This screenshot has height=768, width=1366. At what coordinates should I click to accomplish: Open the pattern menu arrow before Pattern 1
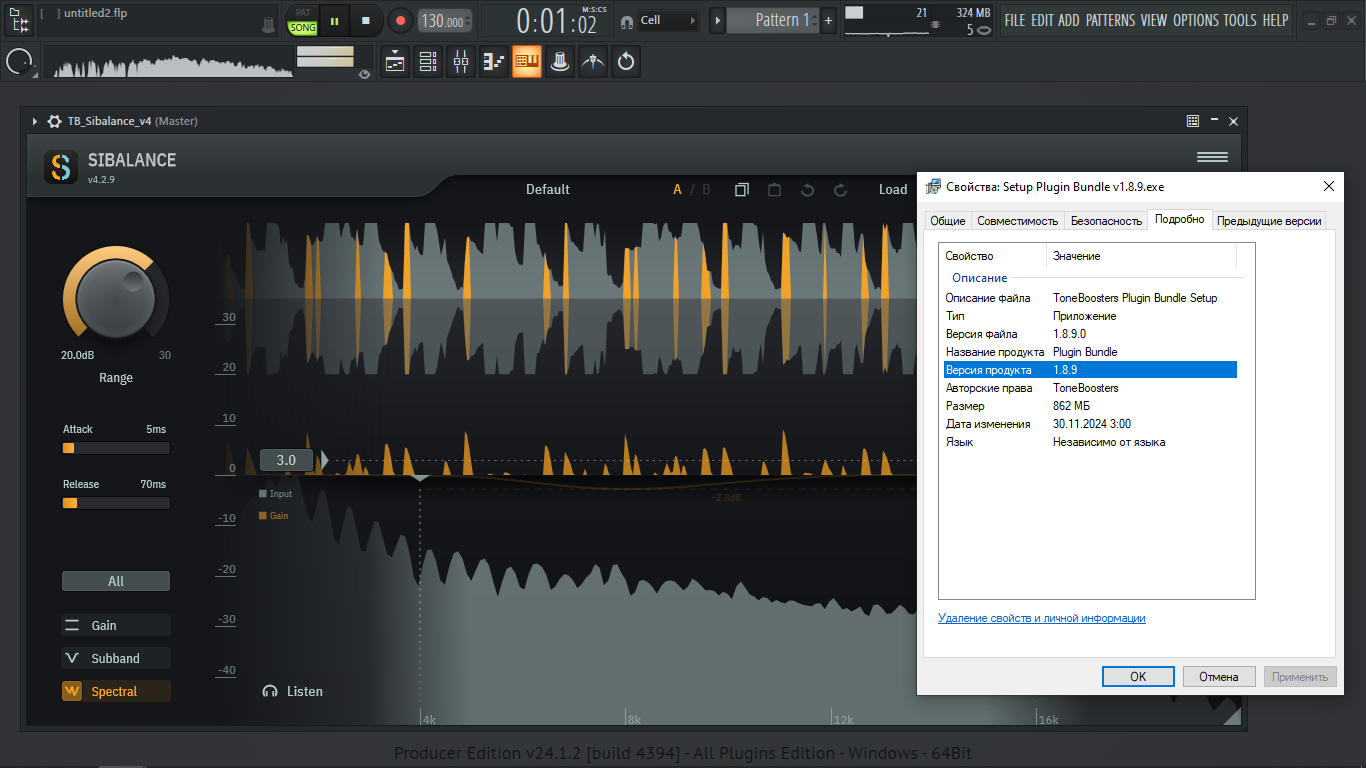pyautogui.click(x=717, y=20)
